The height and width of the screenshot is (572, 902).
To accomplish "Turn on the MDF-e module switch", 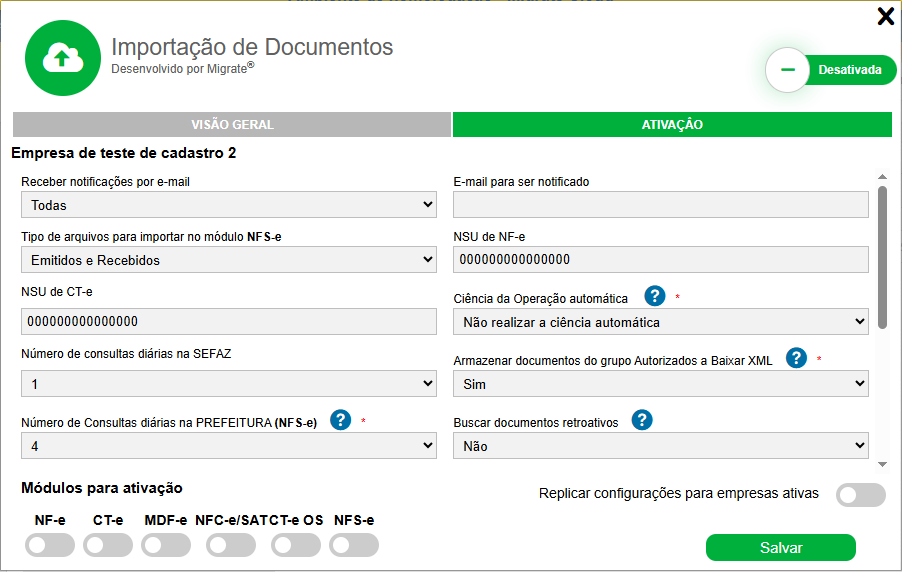I will click(x=166, y=545).
